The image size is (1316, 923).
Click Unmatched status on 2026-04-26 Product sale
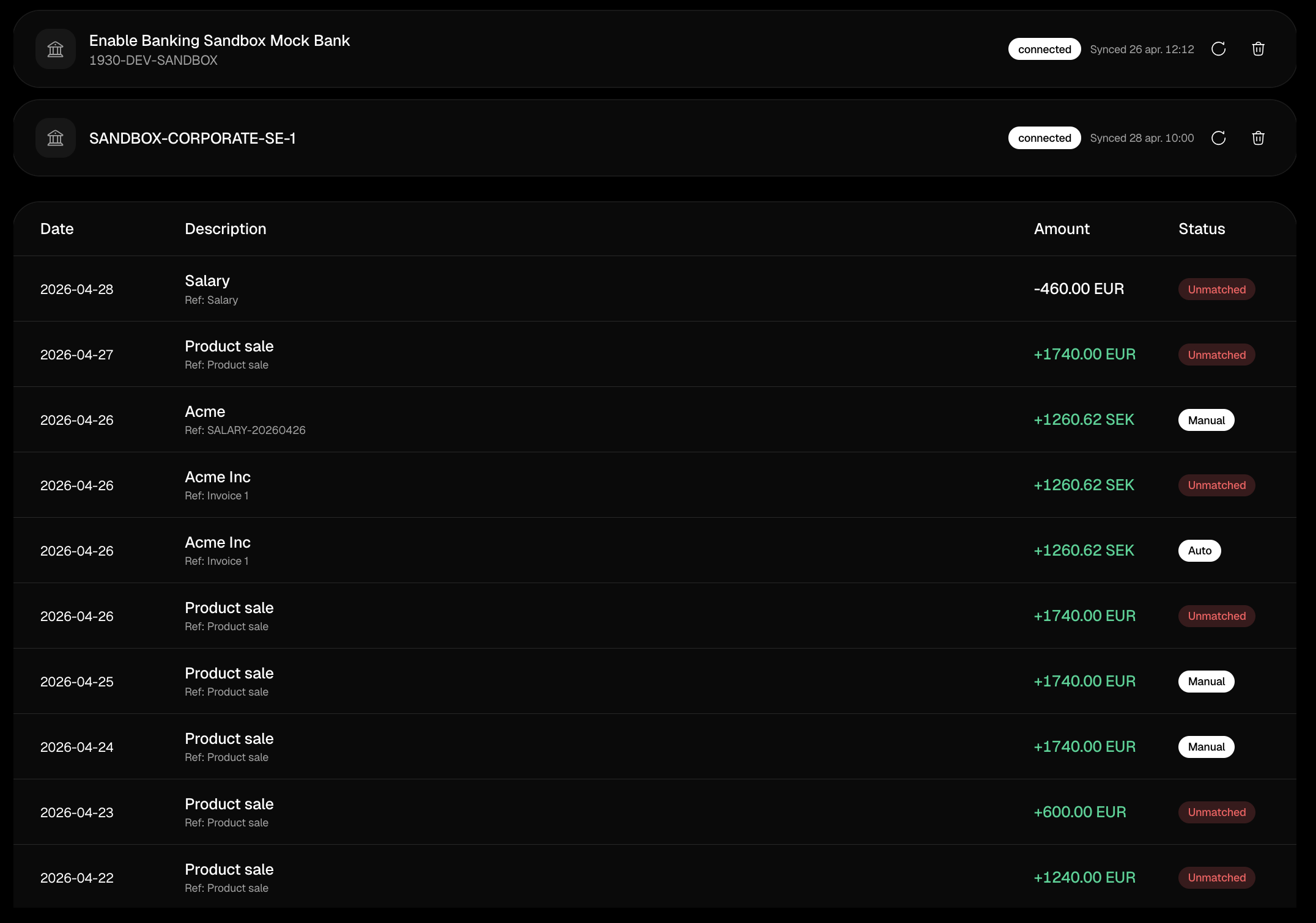[x=1216, y=616]
